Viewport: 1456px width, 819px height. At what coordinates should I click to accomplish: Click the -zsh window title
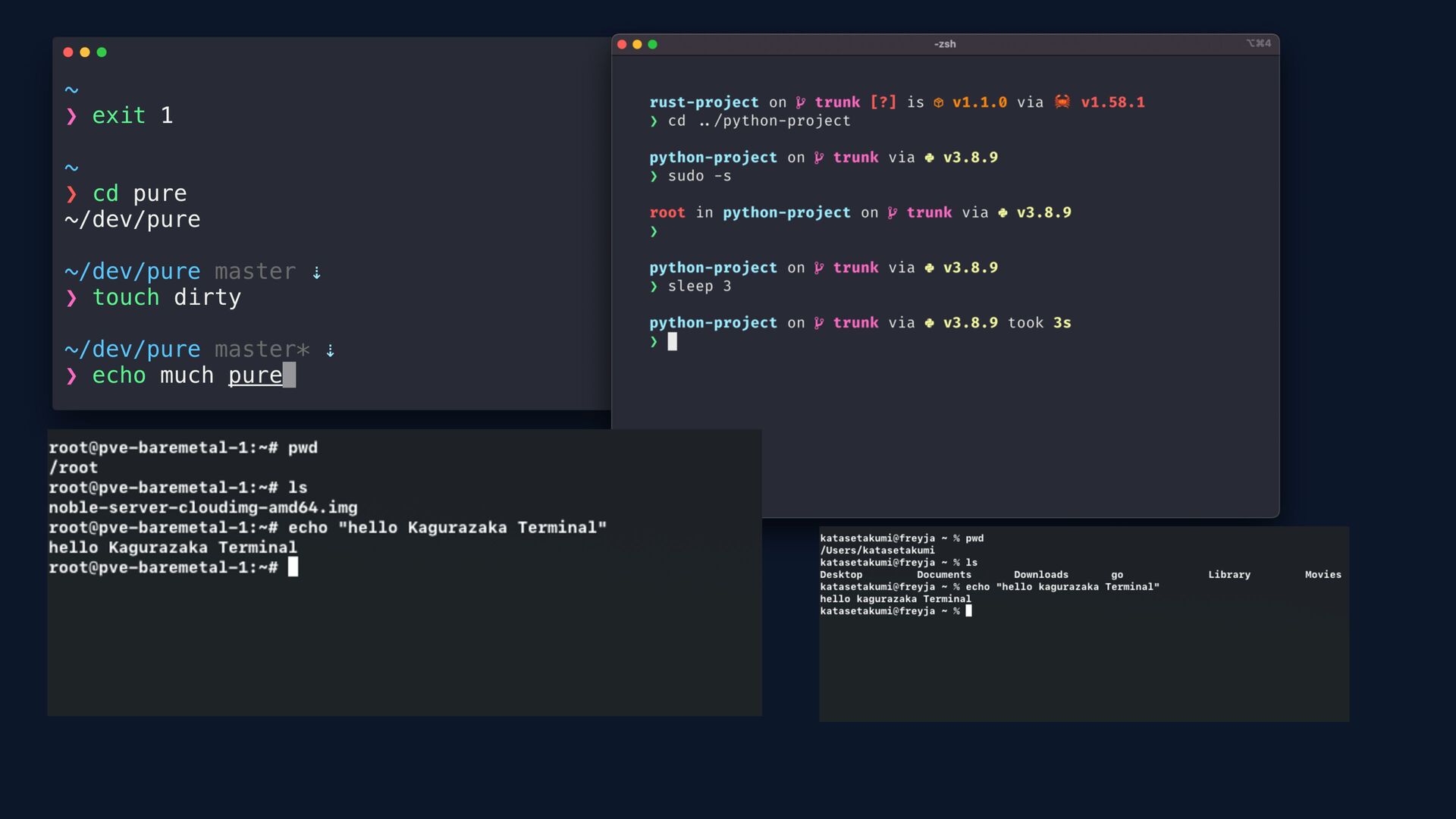[x=945, y=44]
